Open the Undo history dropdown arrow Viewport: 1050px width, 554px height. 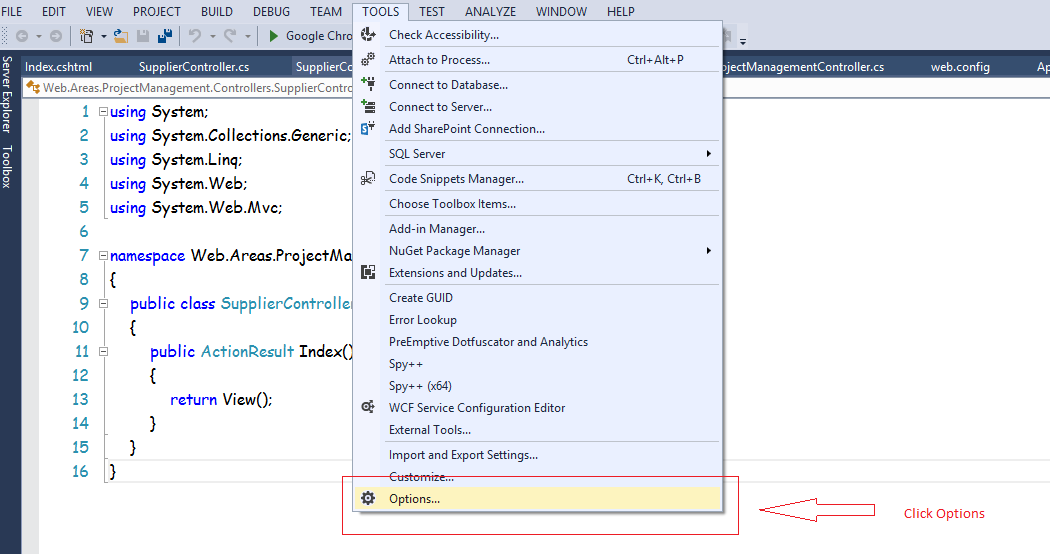(x=212, y=36)
